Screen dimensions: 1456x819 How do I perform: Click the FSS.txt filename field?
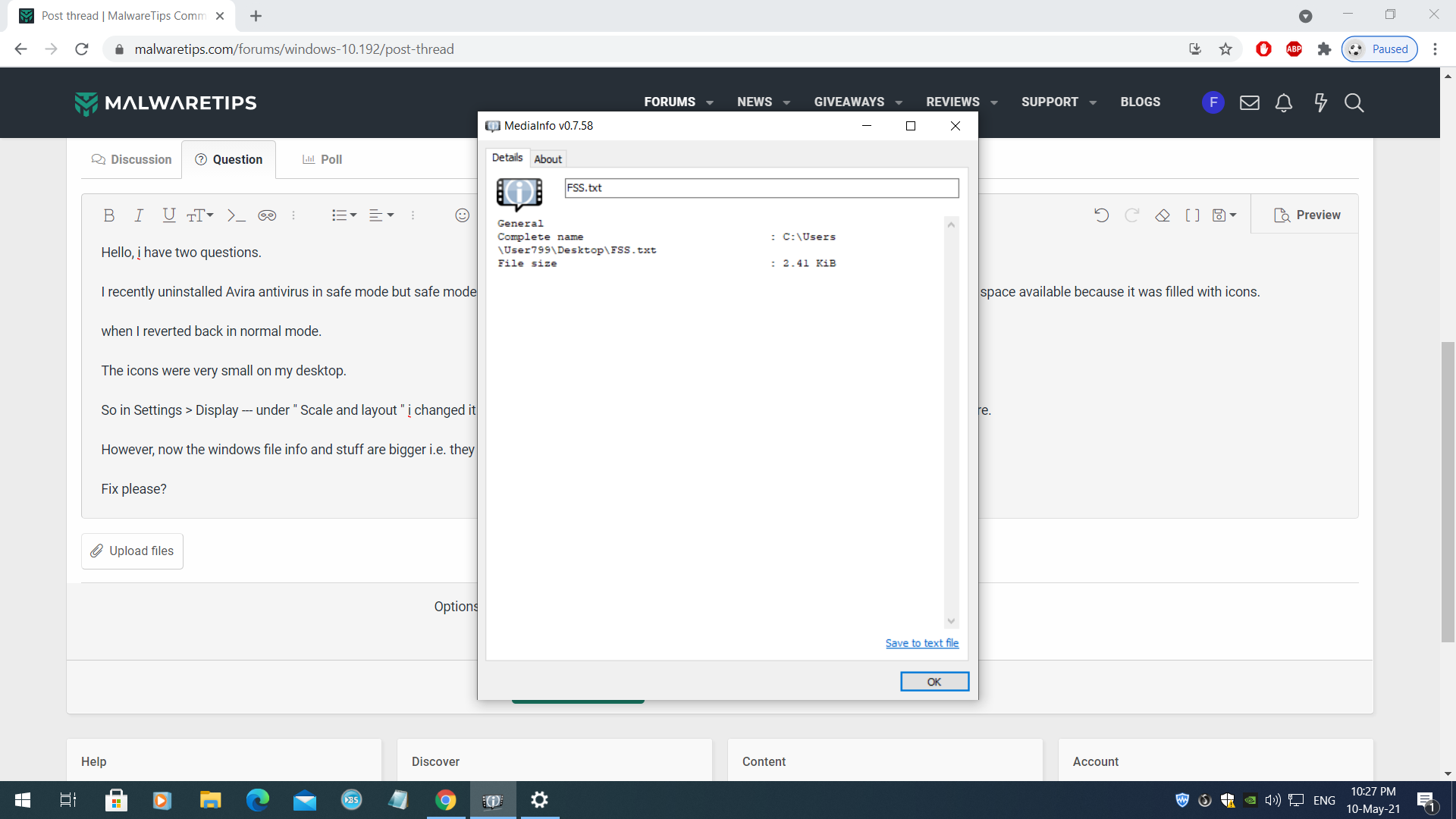point(761,188)
